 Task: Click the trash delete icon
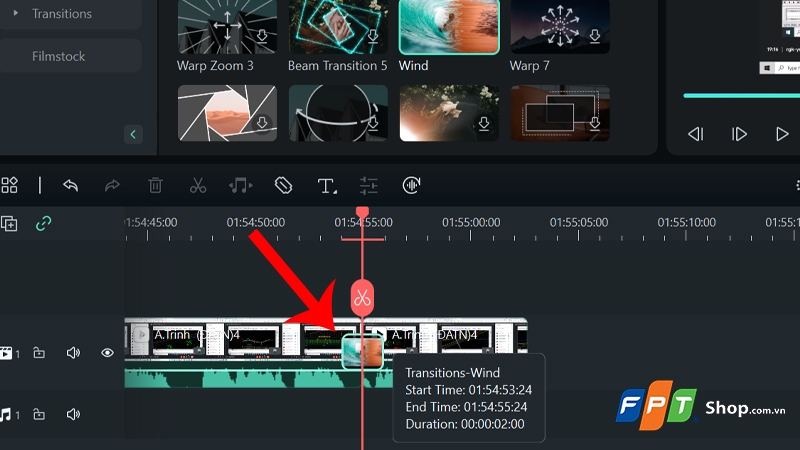click(155, 185)
